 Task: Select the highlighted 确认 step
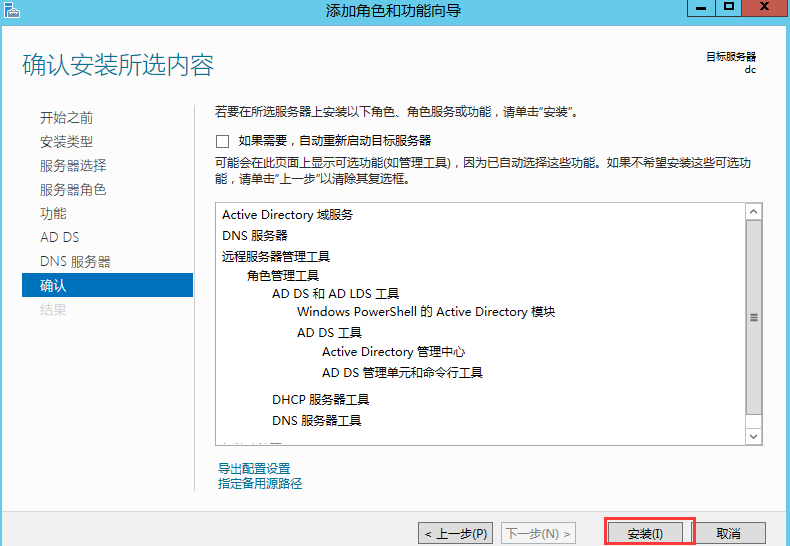click(x=107, y=285)
